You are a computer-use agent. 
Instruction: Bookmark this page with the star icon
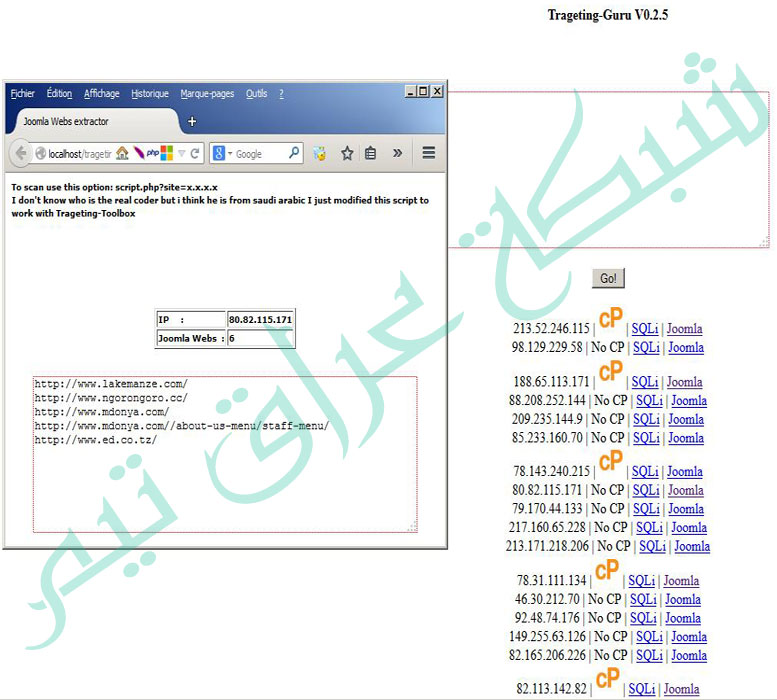347,153
